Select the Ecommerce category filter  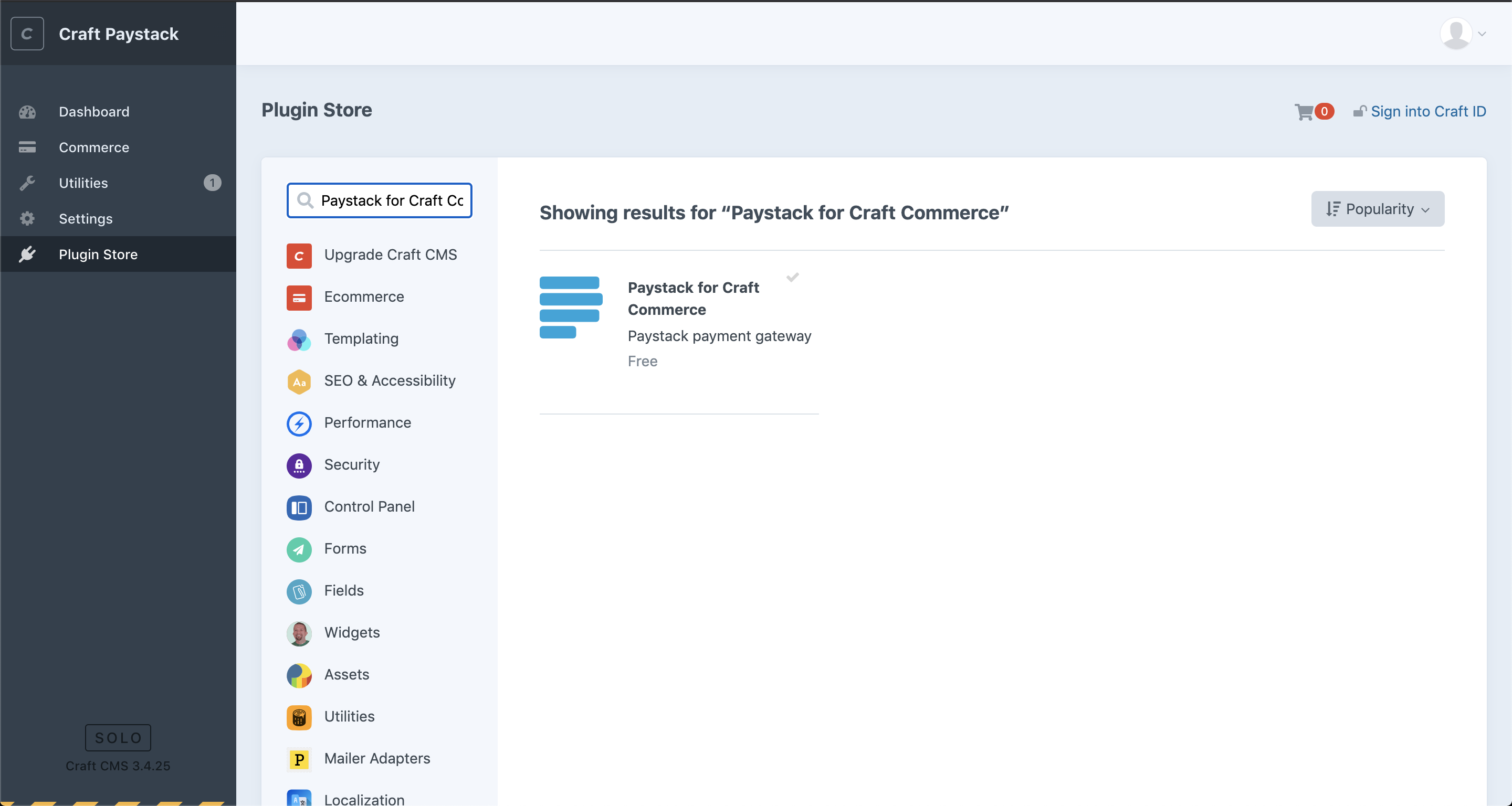364,296
